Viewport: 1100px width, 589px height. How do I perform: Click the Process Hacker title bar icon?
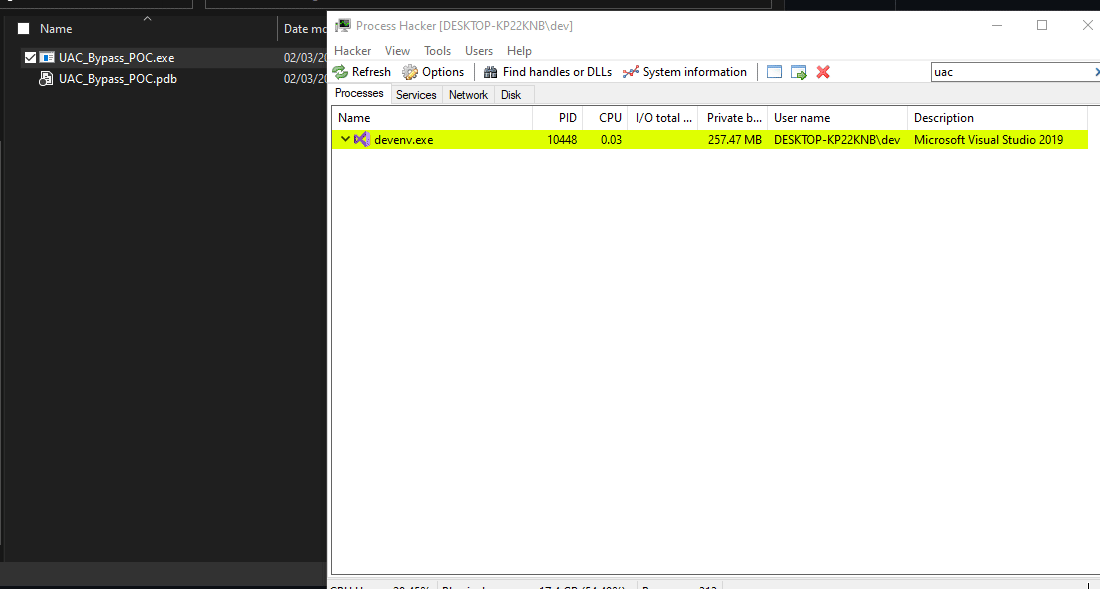[x=342, y=26]
